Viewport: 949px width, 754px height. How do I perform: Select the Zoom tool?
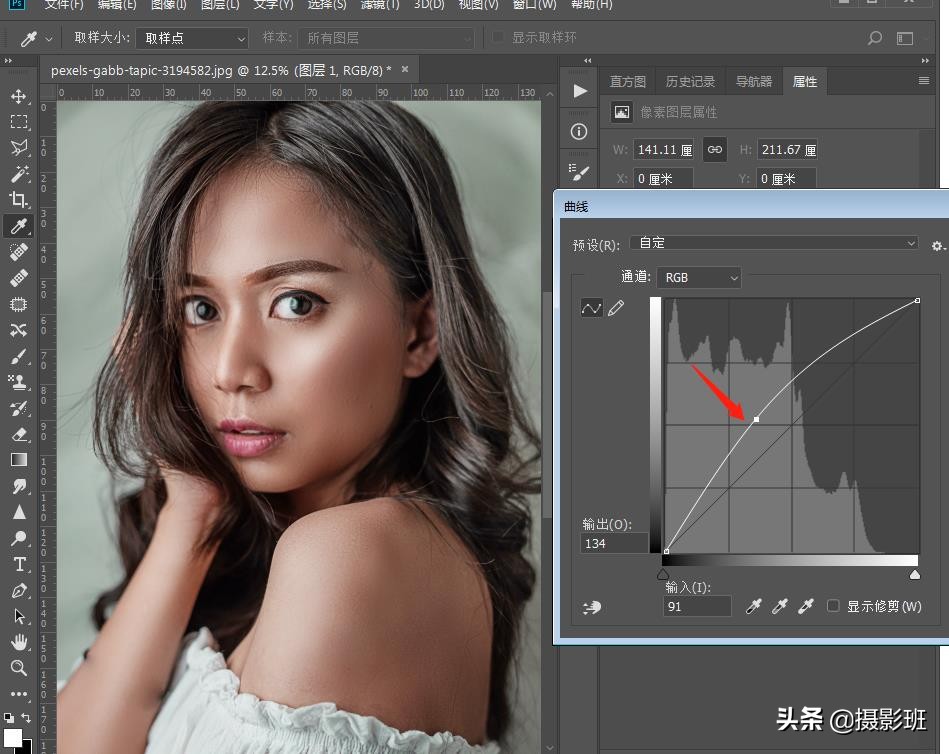(19, 667)
